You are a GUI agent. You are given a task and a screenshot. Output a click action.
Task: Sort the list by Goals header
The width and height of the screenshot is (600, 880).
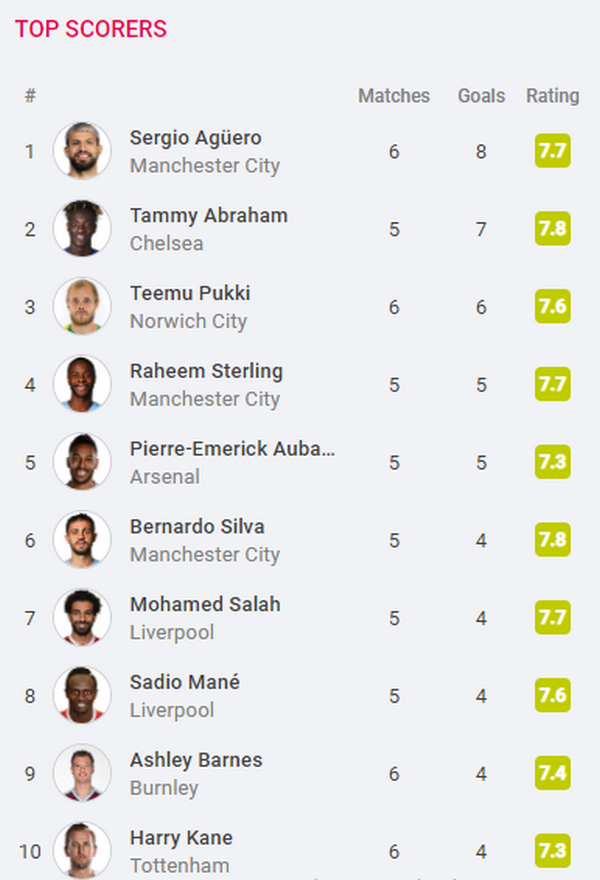pyautogui.click(x=481, y=96)
